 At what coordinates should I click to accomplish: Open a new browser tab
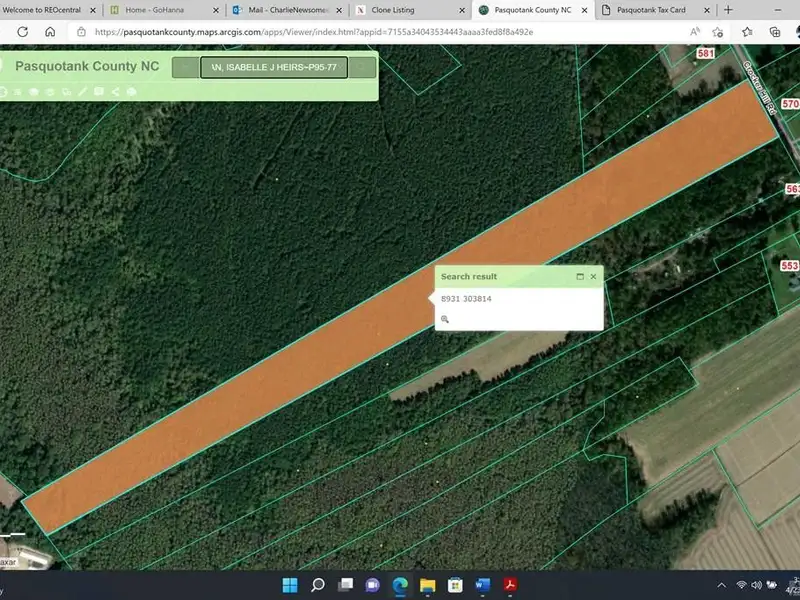[728, 9]
